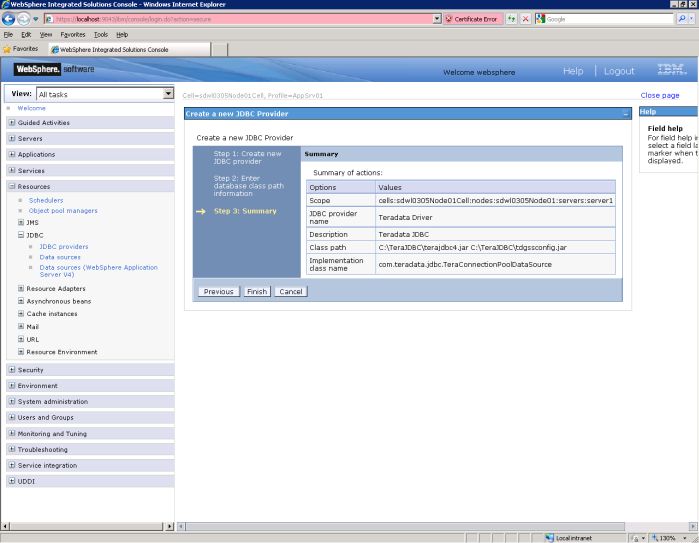
Task: Open the View All tasks dropdown
Action: tap(168, 94)
